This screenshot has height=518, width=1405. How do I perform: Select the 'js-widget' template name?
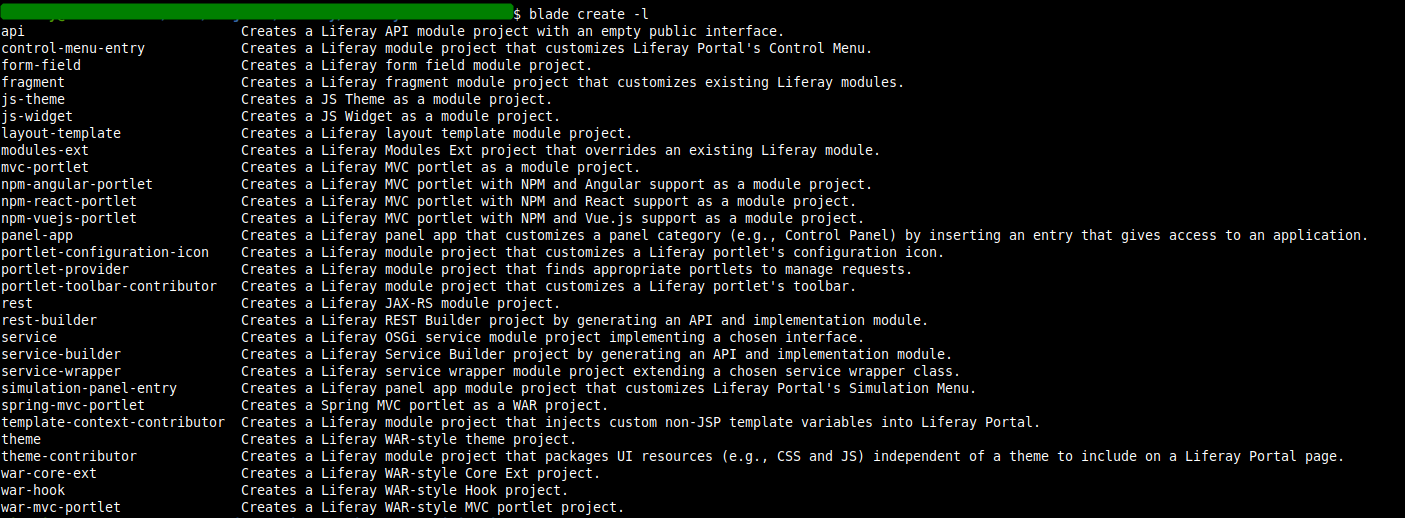tap(37, 116)
